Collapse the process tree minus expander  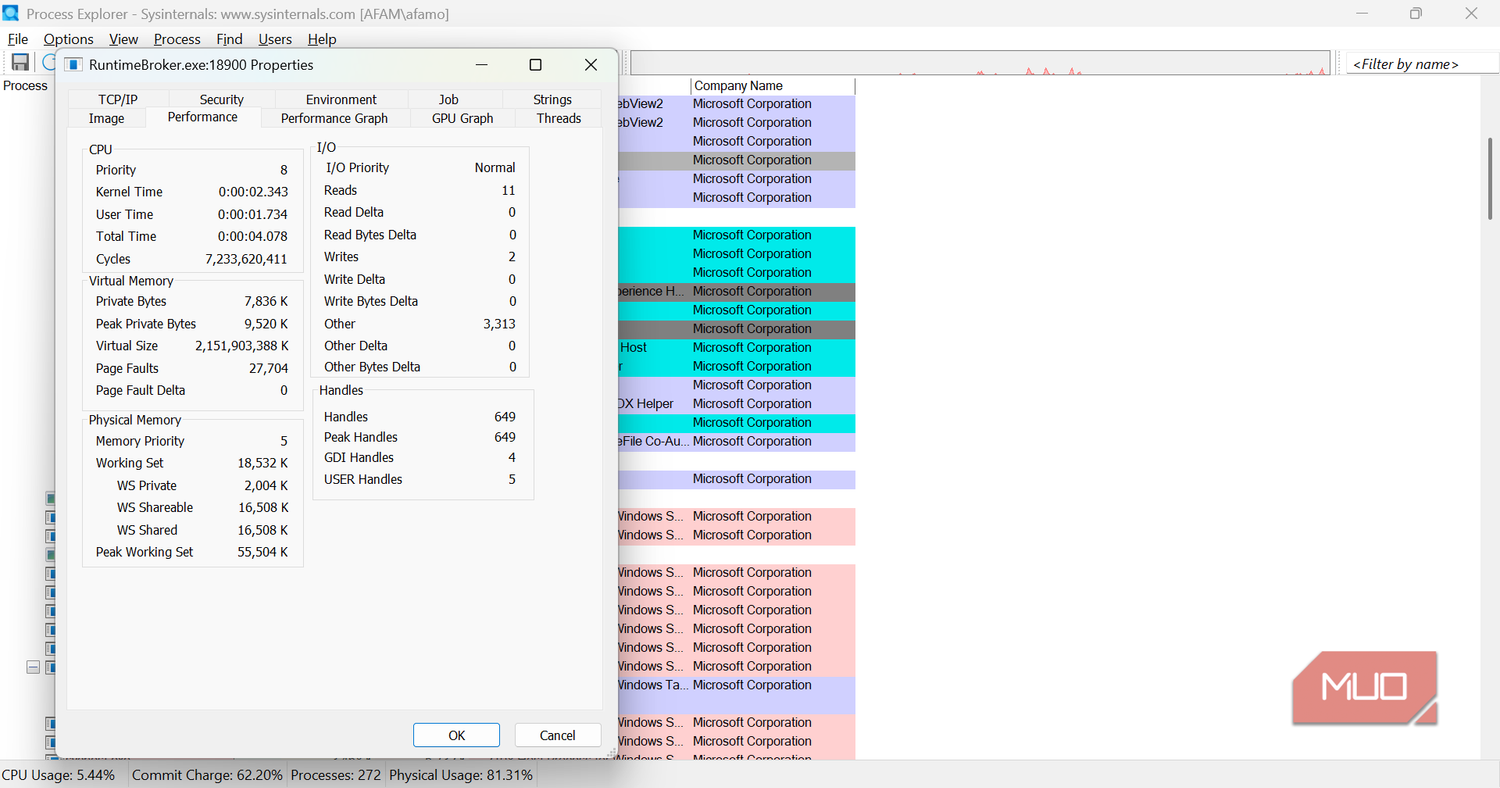(33, 667)
